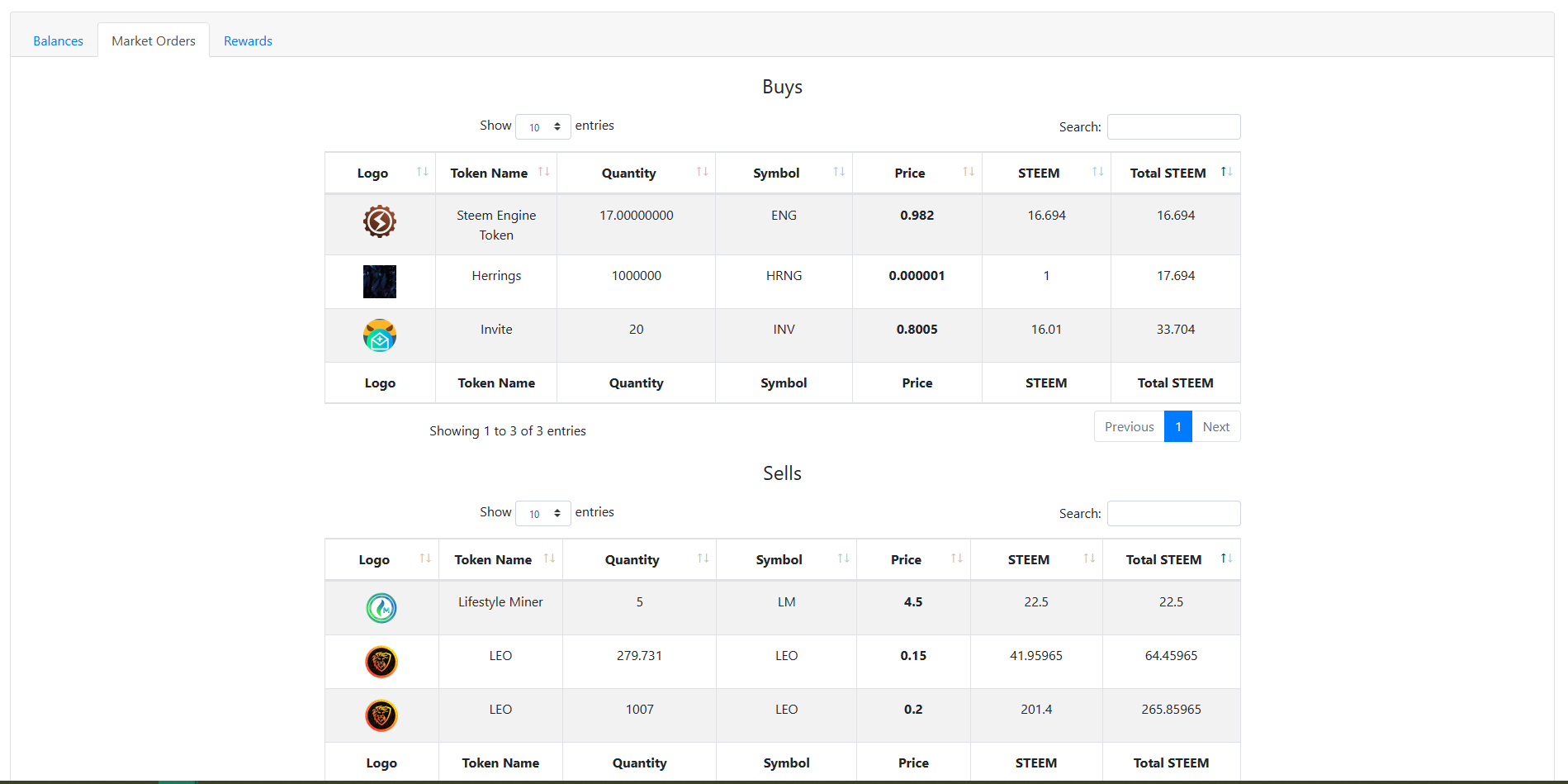This screenshot has height=784, width=1568.
Task: Focus the Sells search field
Action: point(1173,513)
